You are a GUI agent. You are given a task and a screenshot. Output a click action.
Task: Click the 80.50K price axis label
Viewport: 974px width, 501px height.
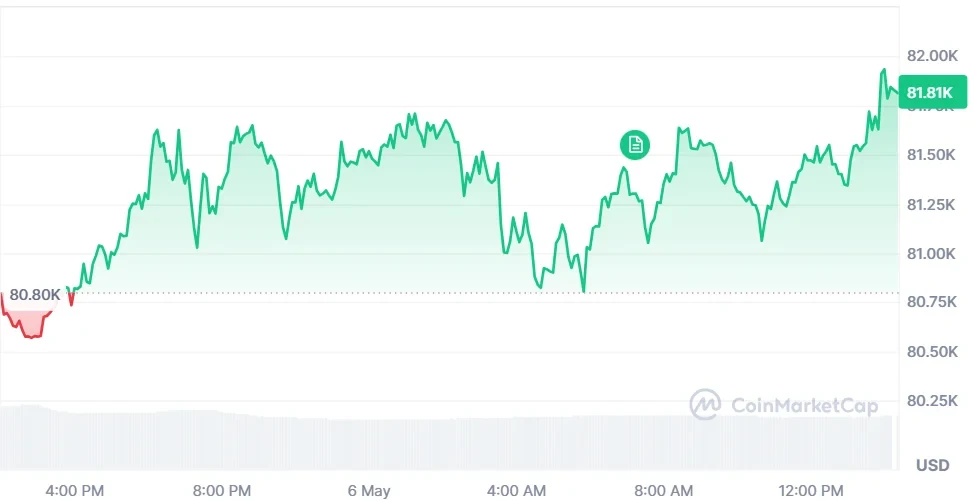point(931,352)
